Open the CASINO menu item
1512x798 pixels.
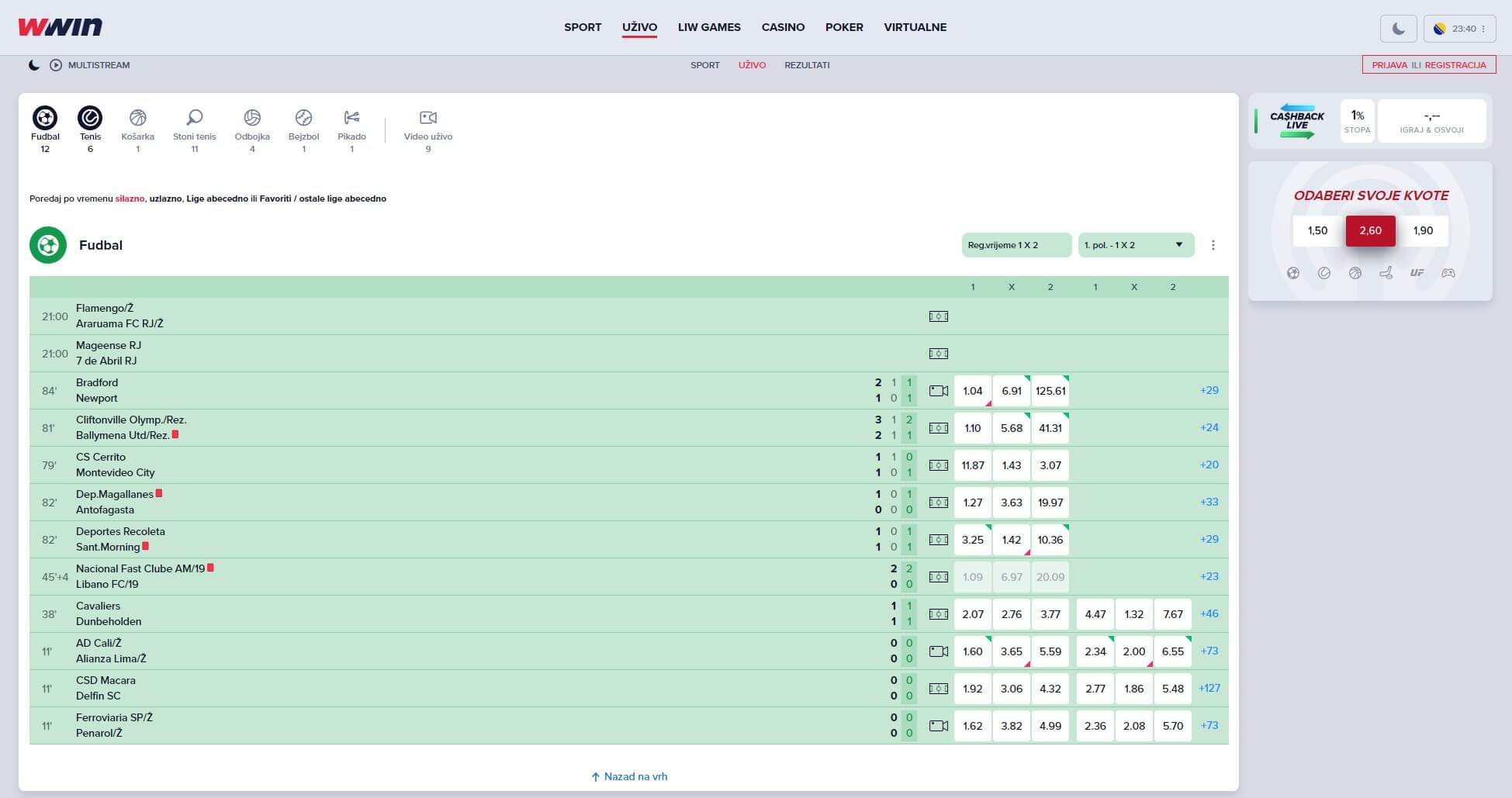[783, 27]
